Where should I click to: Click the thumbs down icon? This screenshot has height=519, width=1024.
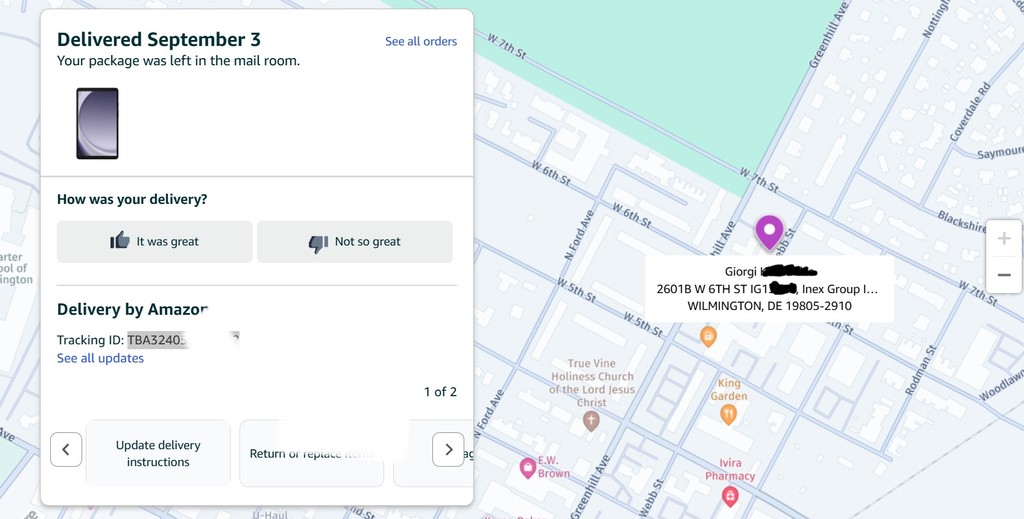[x=319, y=242]
